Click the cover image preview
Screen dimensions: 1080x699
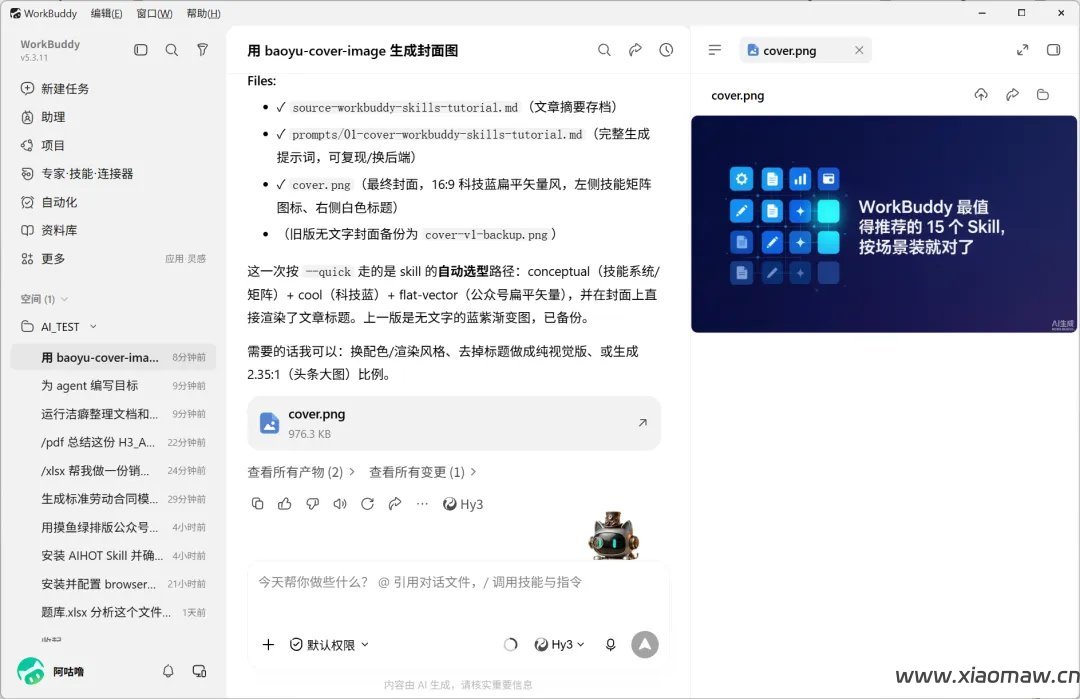[x=884, y=224]
